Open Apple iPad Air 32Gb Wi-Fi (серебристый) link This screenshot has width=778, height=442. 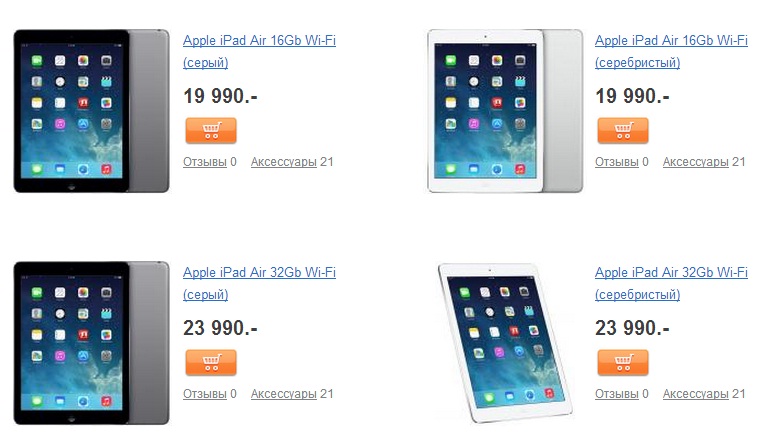click(671, 283)
